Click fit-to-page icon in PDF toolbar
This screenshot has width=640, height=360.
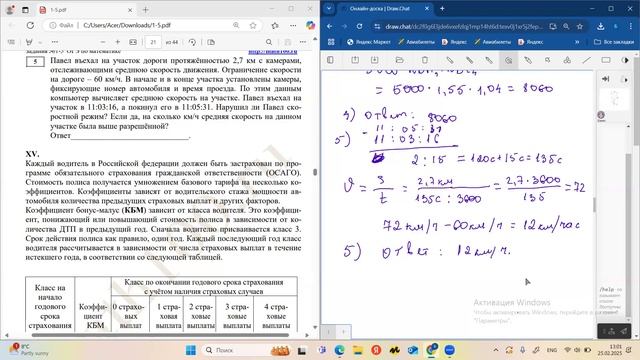pos(133,42)
